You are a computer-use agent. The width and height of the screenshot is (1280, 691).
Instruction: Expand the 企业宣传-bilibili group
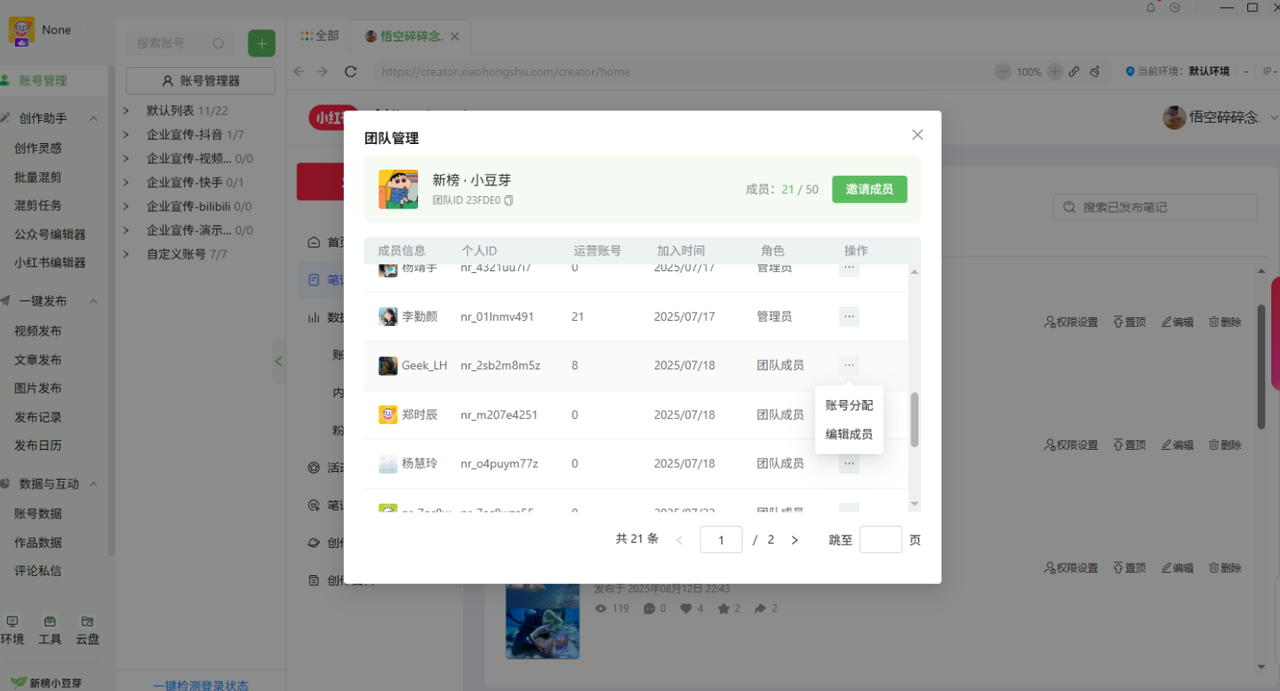[126, 206]
